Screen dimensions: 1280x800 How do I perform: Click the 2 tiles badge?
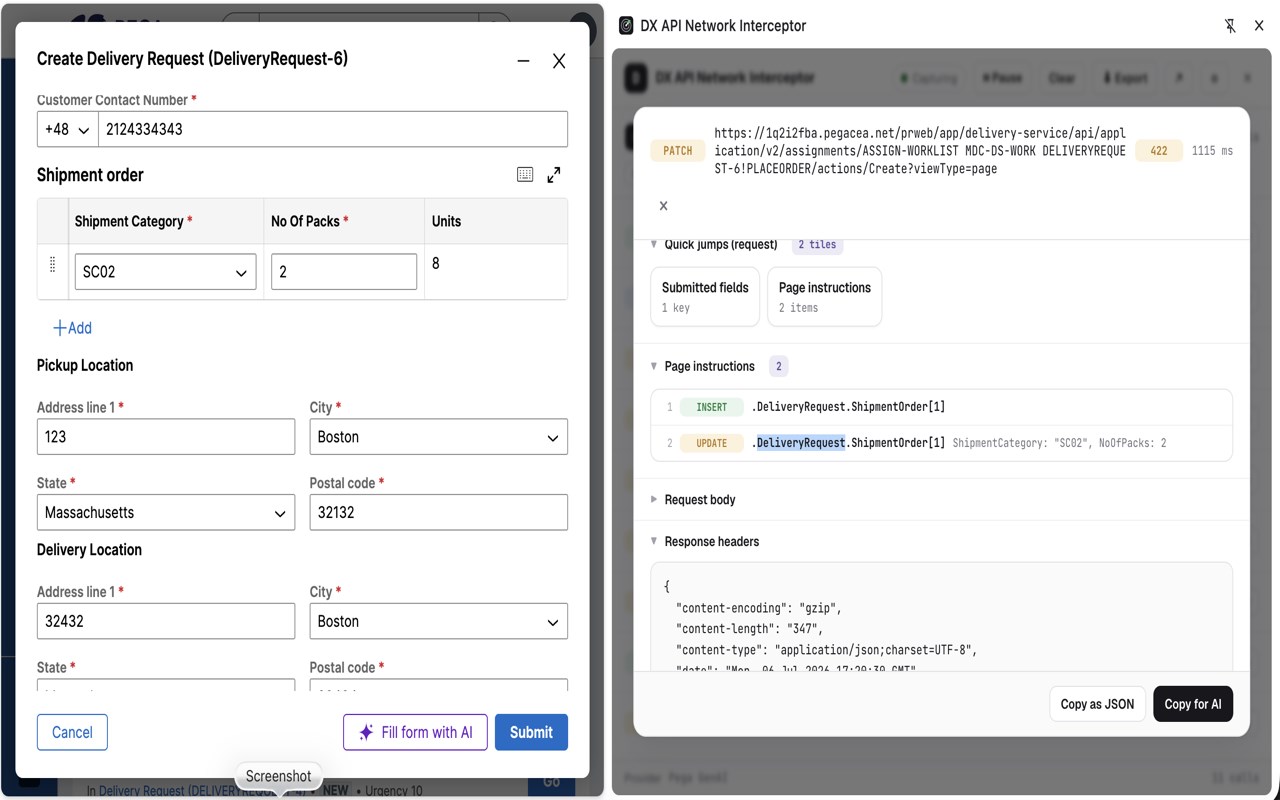pos(816,244)
